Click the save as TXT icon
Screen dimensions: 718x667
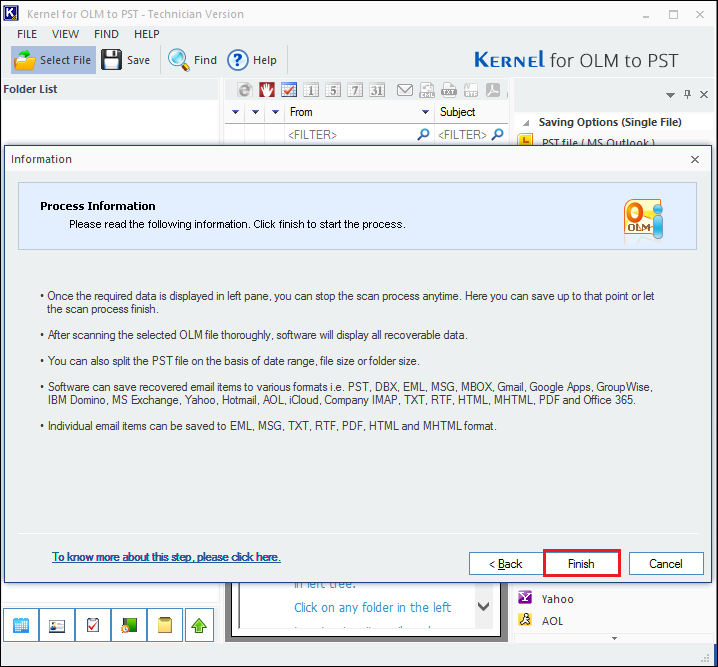[x=449, y=90]
